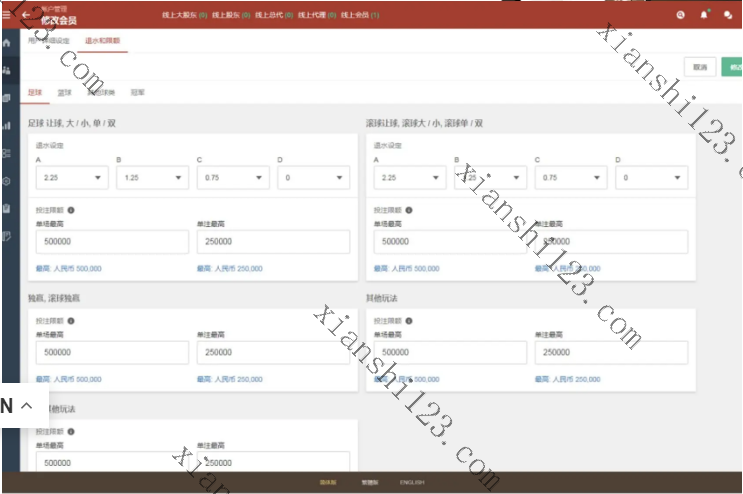This screenshot has height=494, width=743.
Task: Open dropdown D in 滚球让球 section
Action: (x=652, y=178)
